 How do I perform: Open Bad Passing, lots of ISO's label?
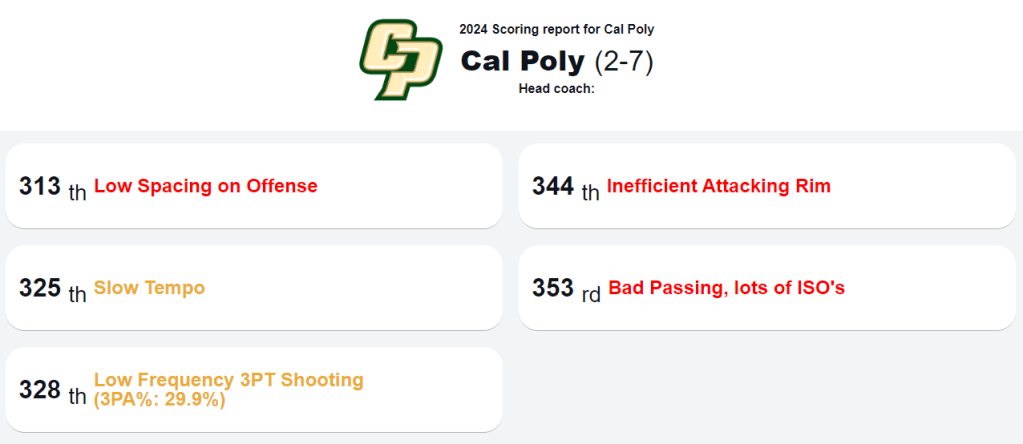pos(726,288)
